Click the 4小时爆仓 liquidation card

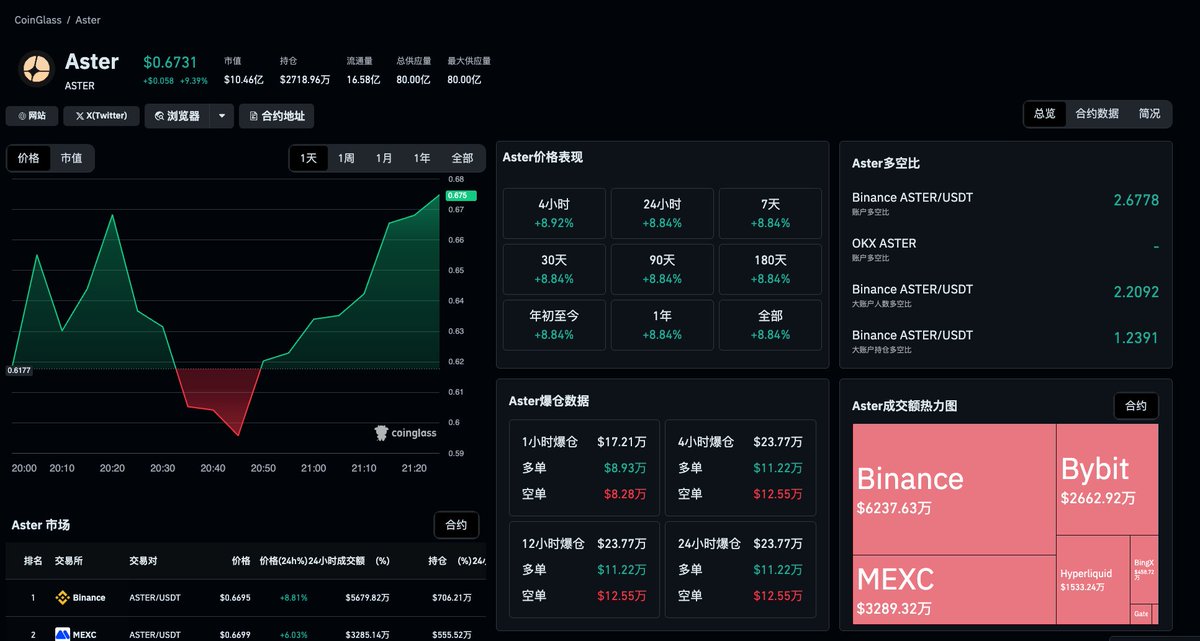click(740, 468)
